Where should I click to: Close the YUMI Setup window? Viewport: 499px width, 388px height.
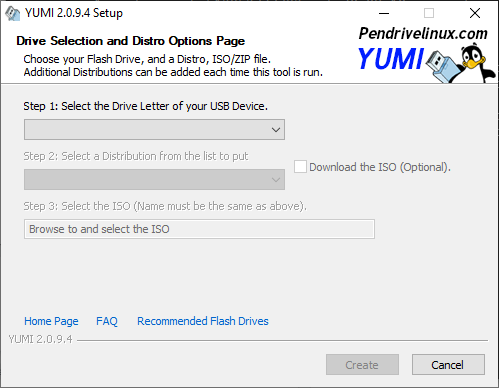(x=475, y=13)
